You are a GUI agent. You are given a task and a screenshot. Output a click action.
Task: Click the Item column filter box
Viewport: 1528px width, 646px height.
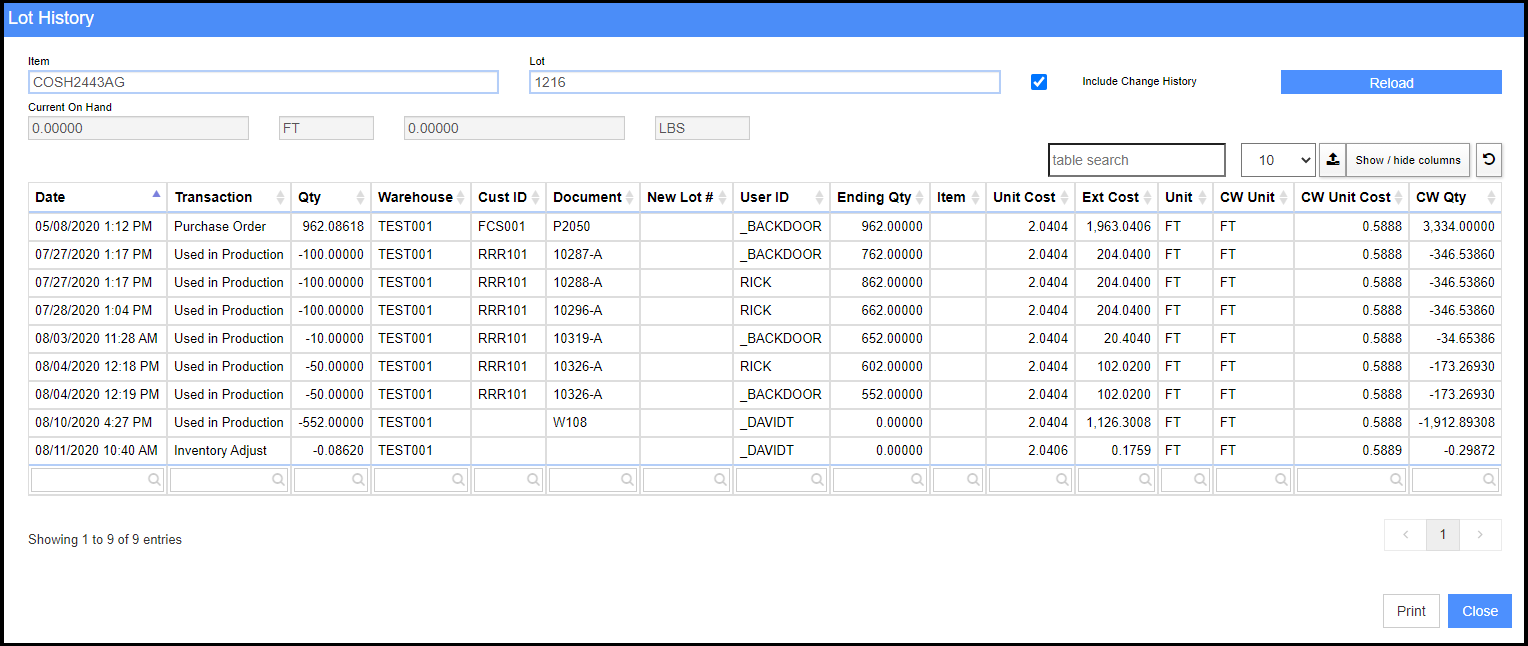[958, 480]
